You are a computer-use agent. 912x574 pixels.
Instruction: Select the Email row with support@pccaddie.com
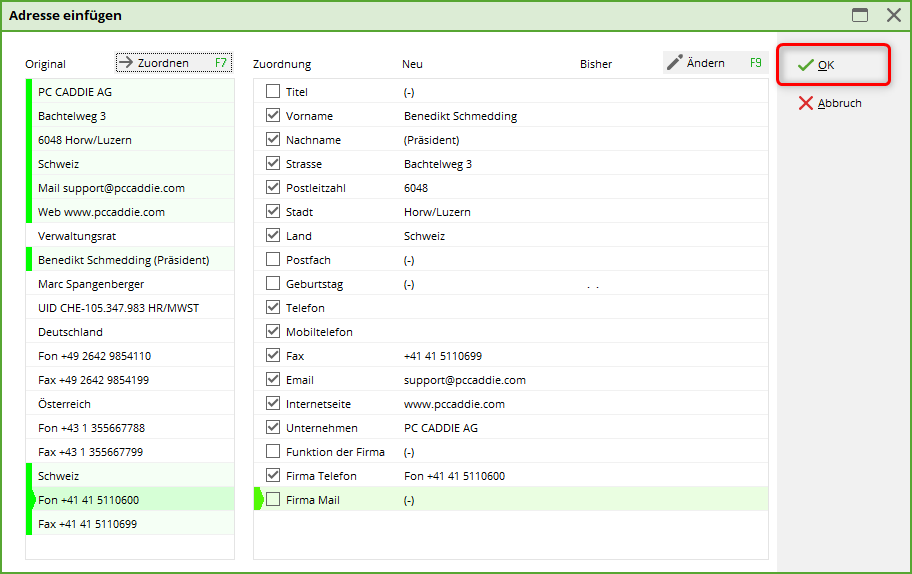coord(464,380)
